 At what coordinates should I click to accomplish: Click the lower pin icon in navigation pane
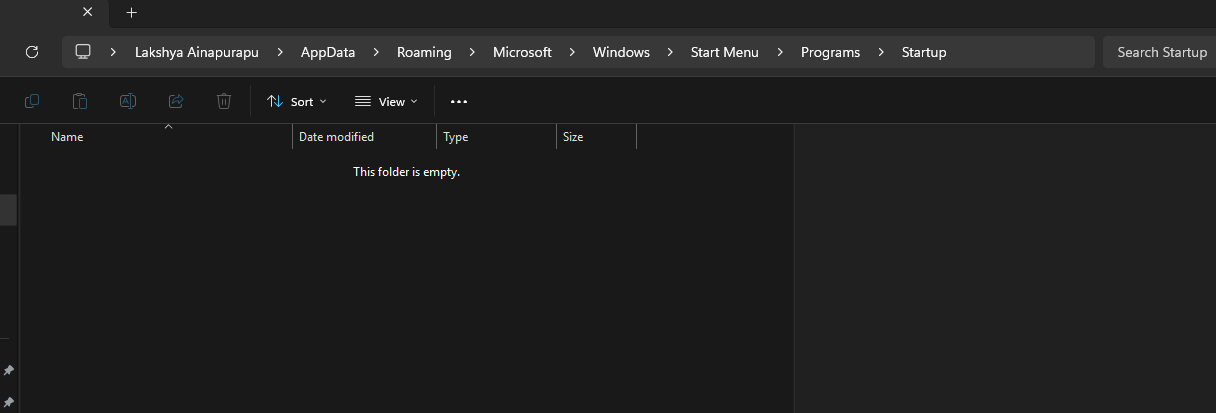point(8,402)
